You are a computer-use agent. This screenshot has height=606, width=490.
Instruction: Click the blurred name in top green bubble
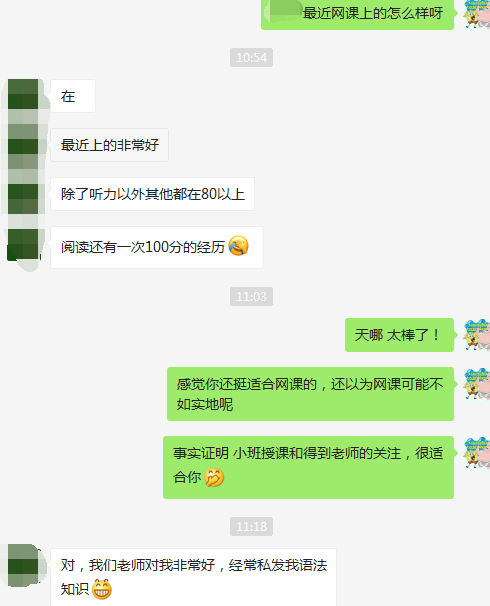283,12
